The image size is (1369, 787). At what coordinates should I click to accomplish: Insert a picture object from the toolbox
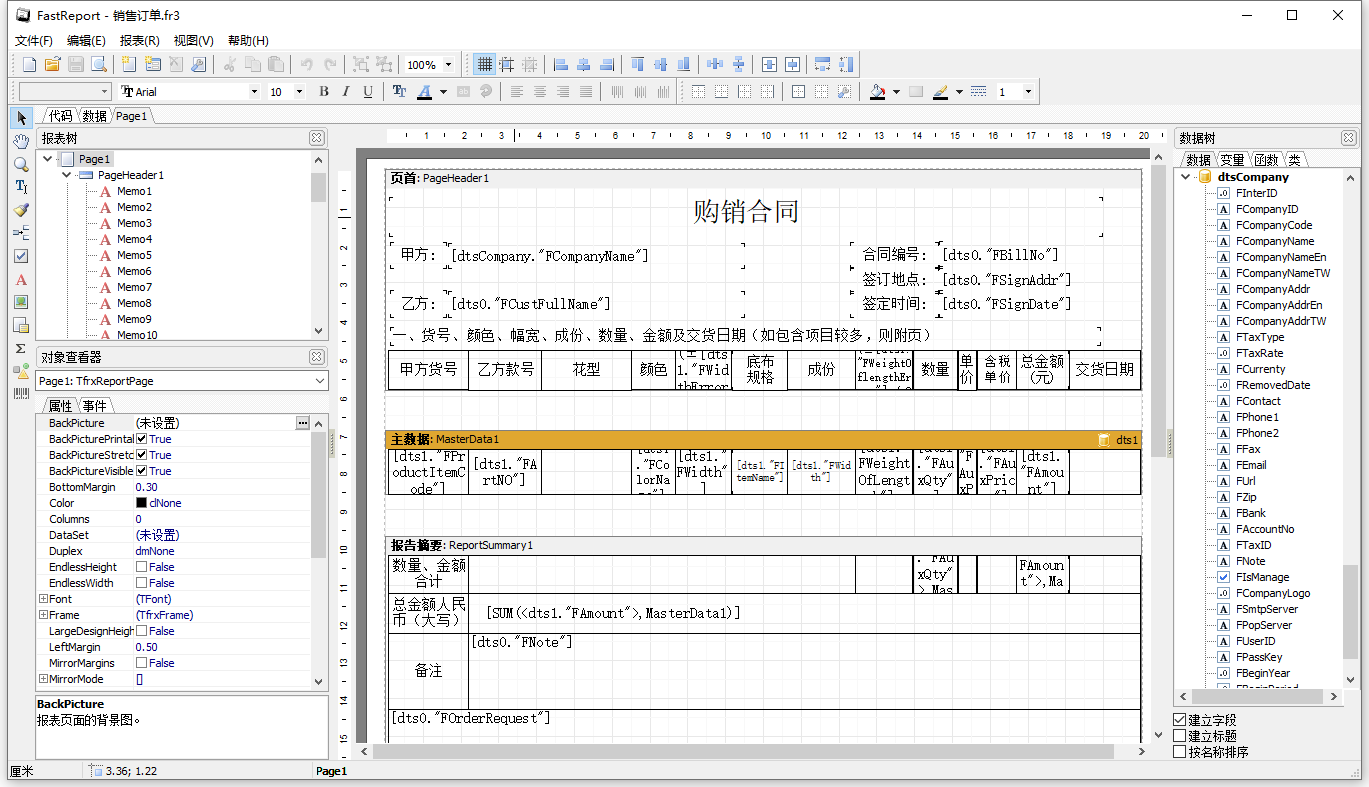(x=21, y=302)
